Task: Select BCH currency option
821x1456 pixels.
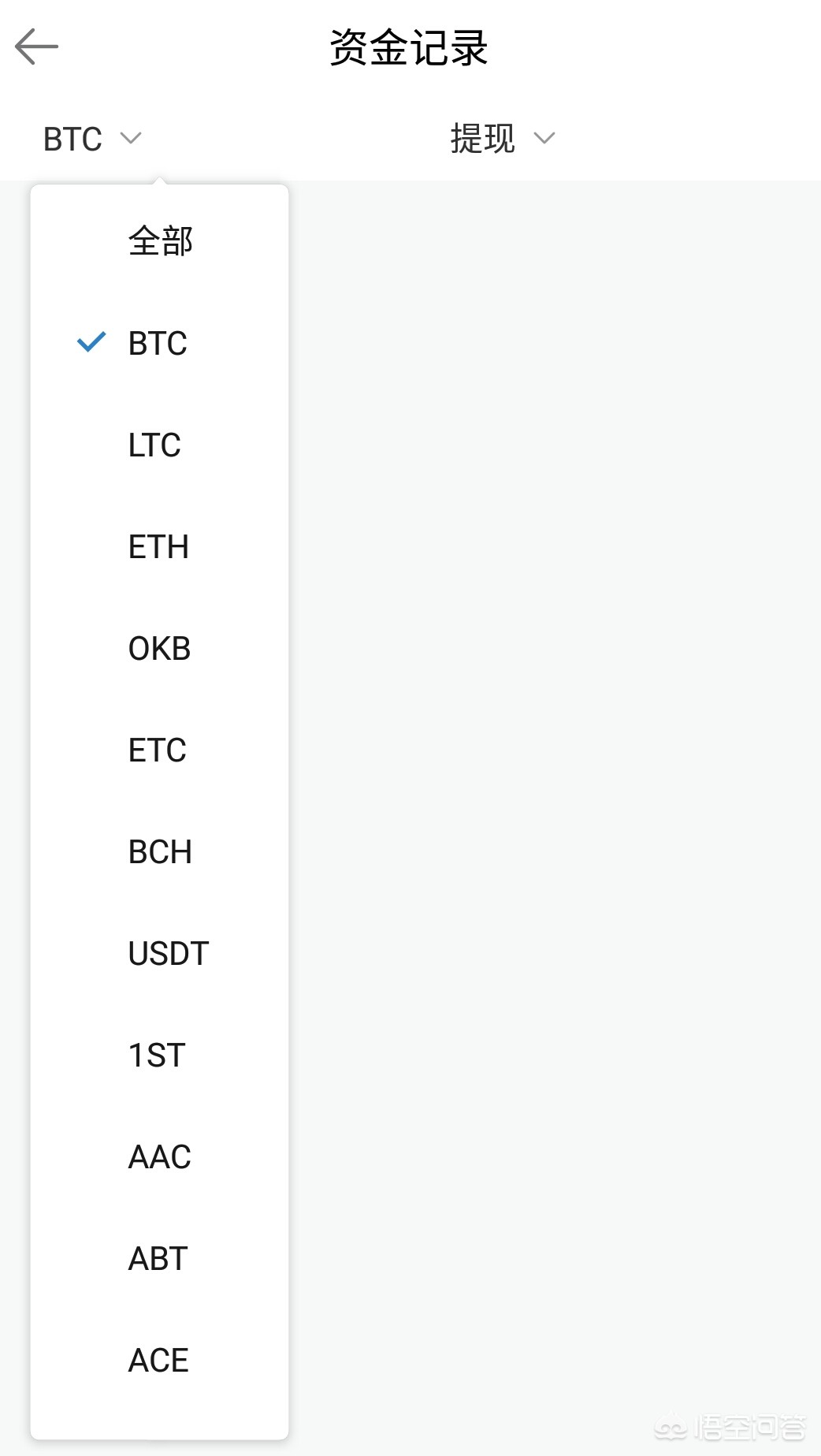Action: coord(160,852)
